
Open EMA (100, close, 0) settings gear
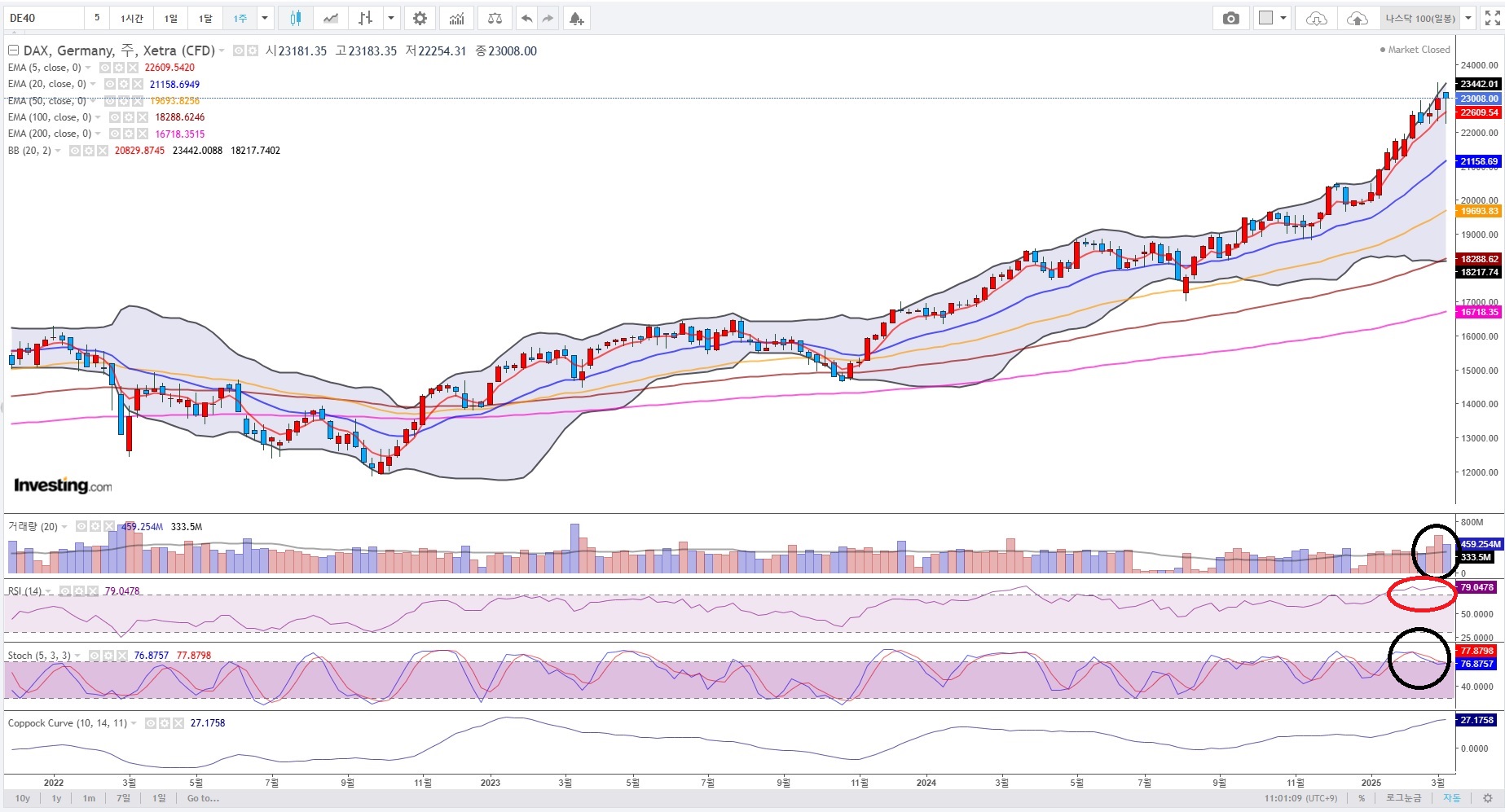[x=128, y=117]
